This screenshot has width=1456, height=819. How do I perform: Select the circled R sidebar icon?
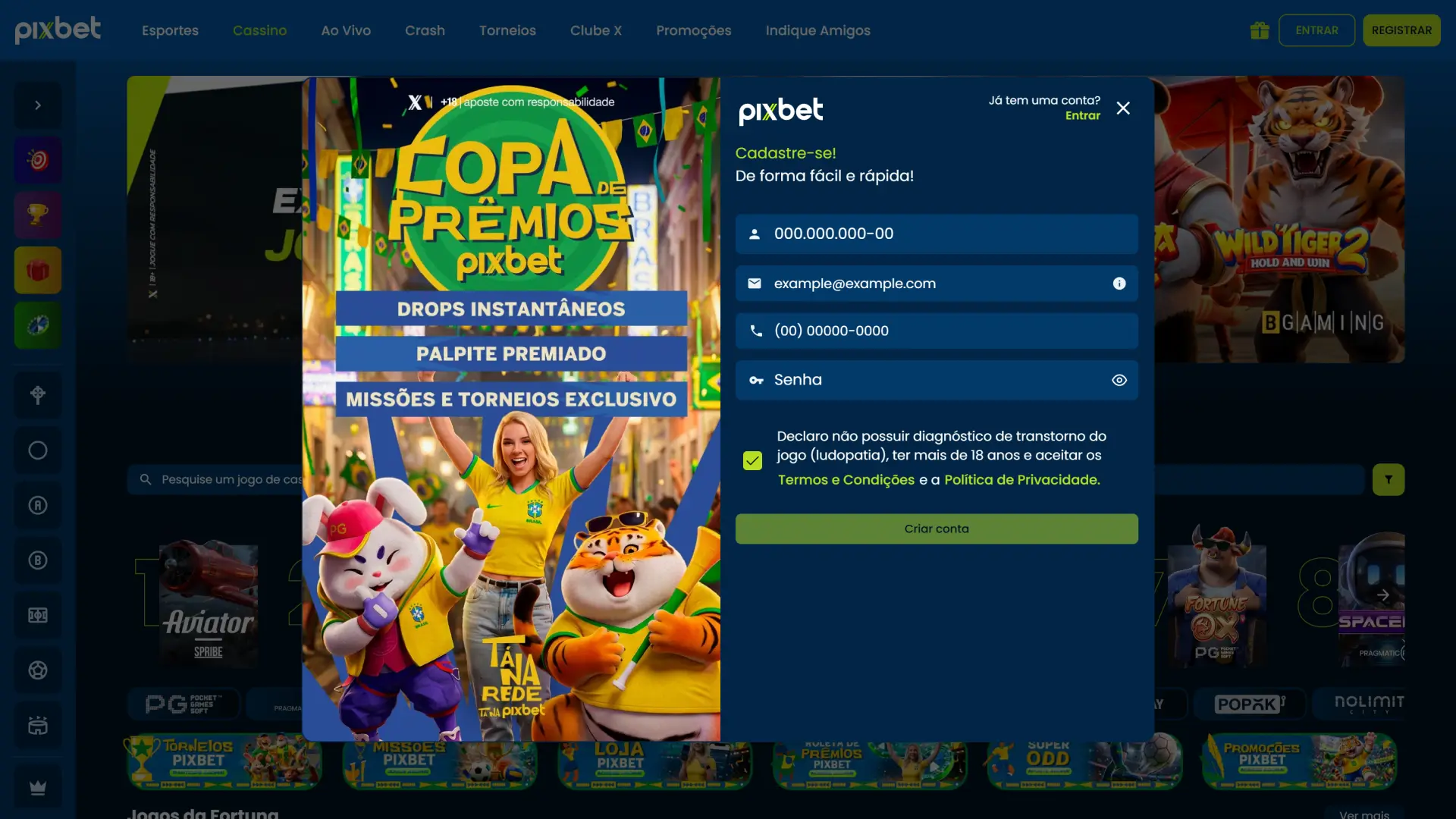tap(38, 505)
